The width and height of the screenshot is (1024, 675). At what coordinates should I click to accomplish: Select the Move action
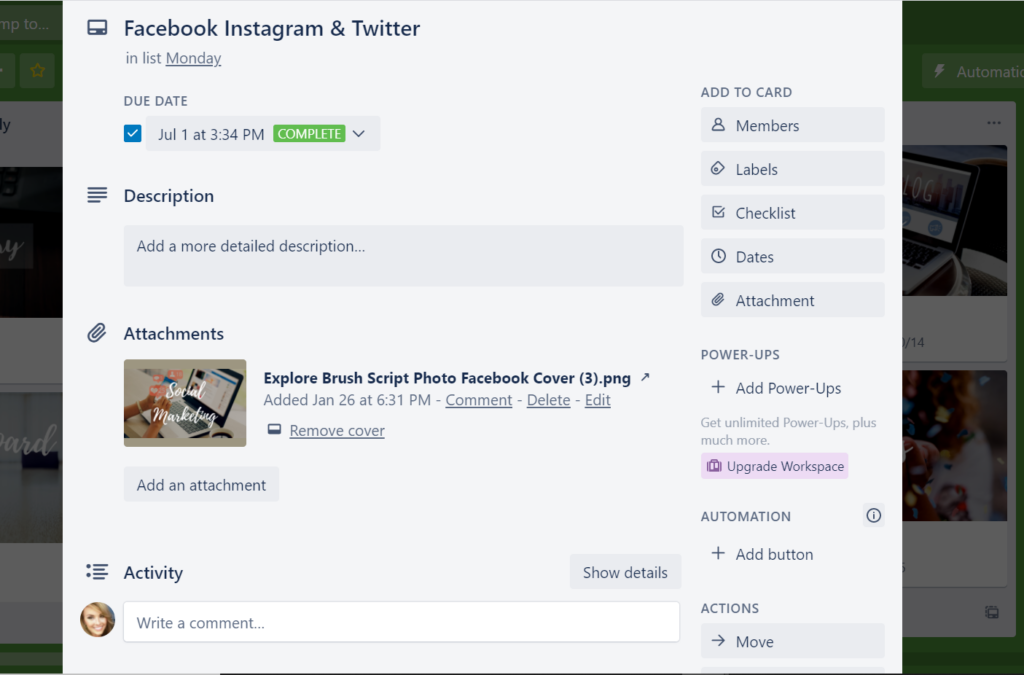(x=792, y=641)
